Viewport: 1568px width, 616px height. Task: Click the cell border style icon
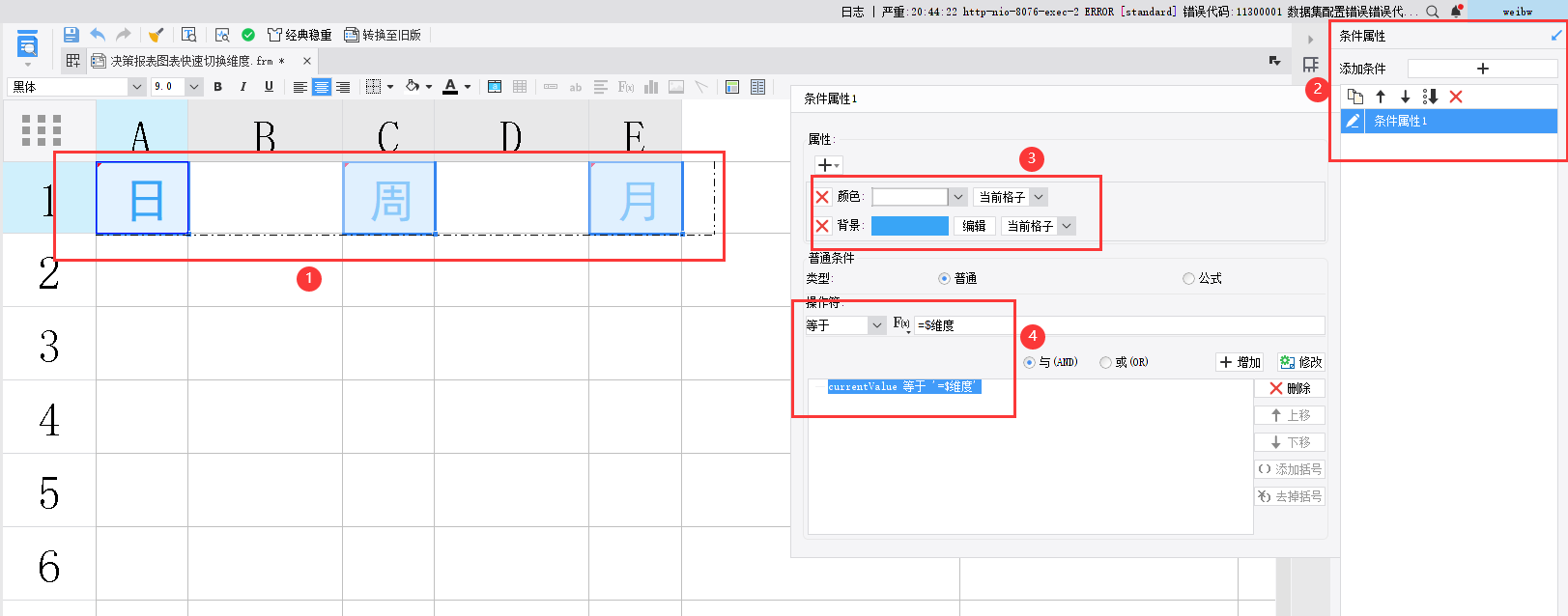tap(374, 87)
